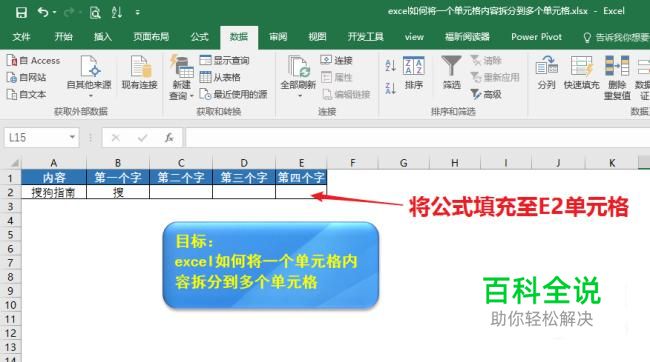Click header cell 第一个字
This screenshot has height=362, width=650.
click(118, 177)
